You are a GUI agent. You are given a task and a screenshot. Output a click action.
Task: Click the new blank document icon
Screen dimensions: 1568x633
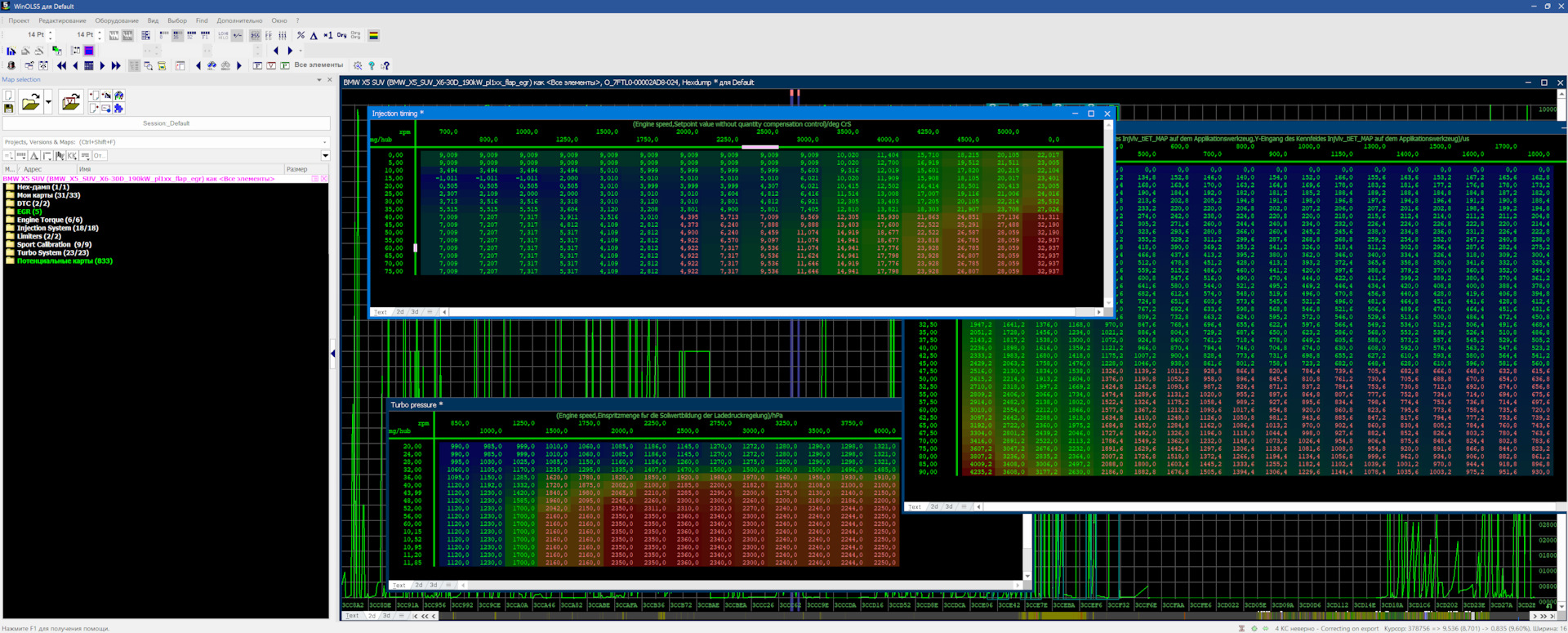pos(9,96)
